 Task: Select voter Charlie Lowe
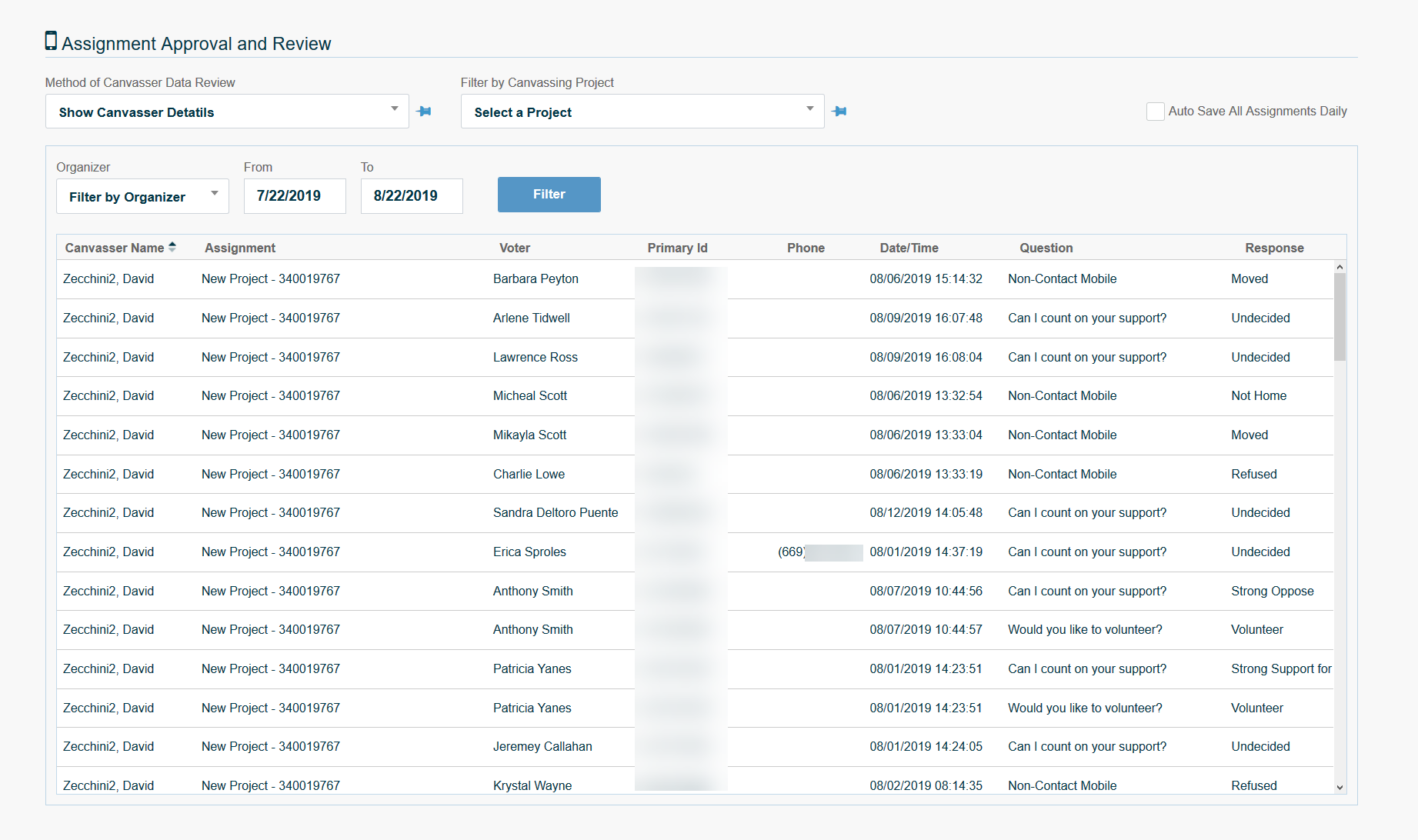point(529,474)
